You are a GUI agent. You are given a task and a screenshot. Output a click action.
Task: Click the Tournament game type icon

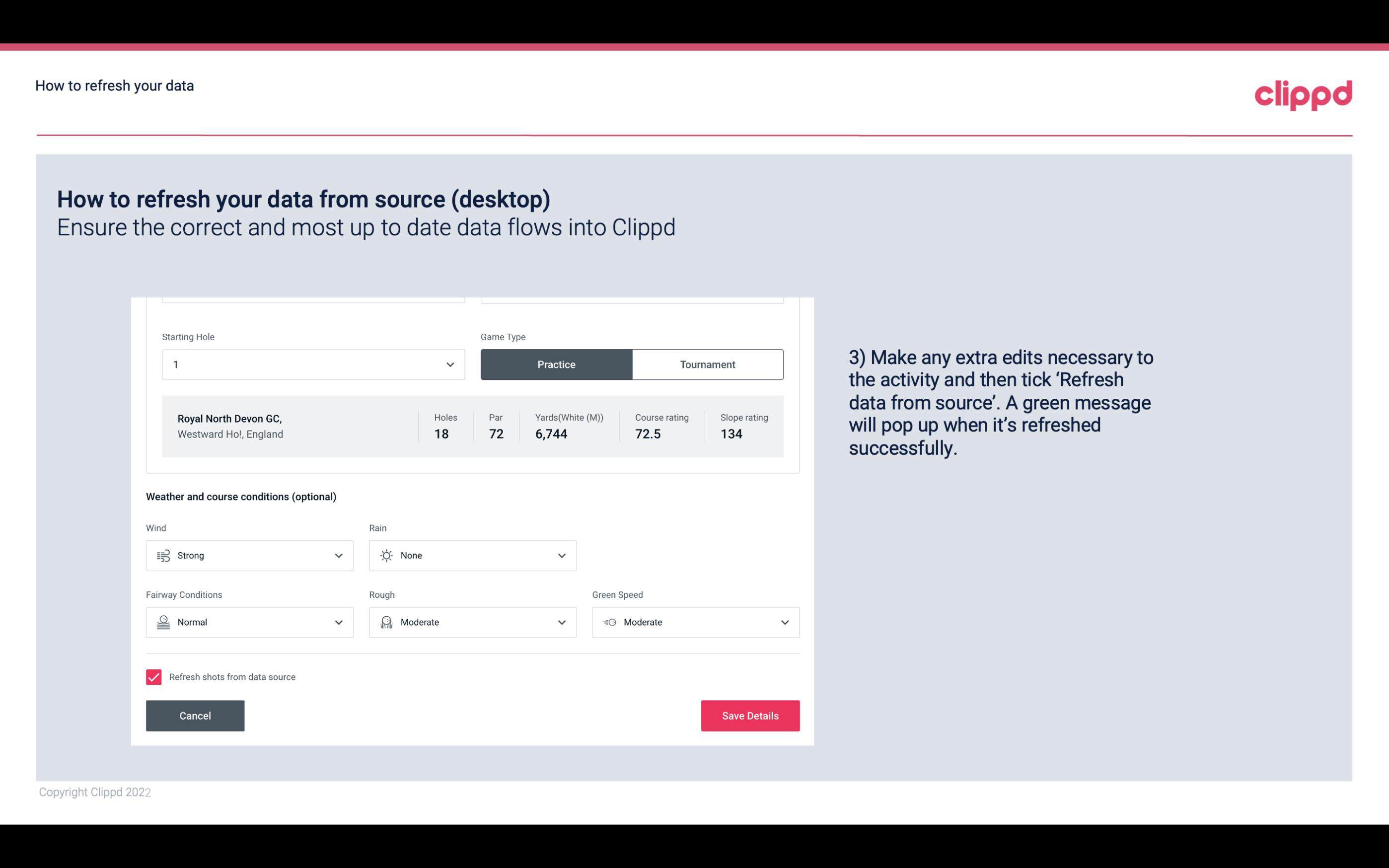click(708, 364)
